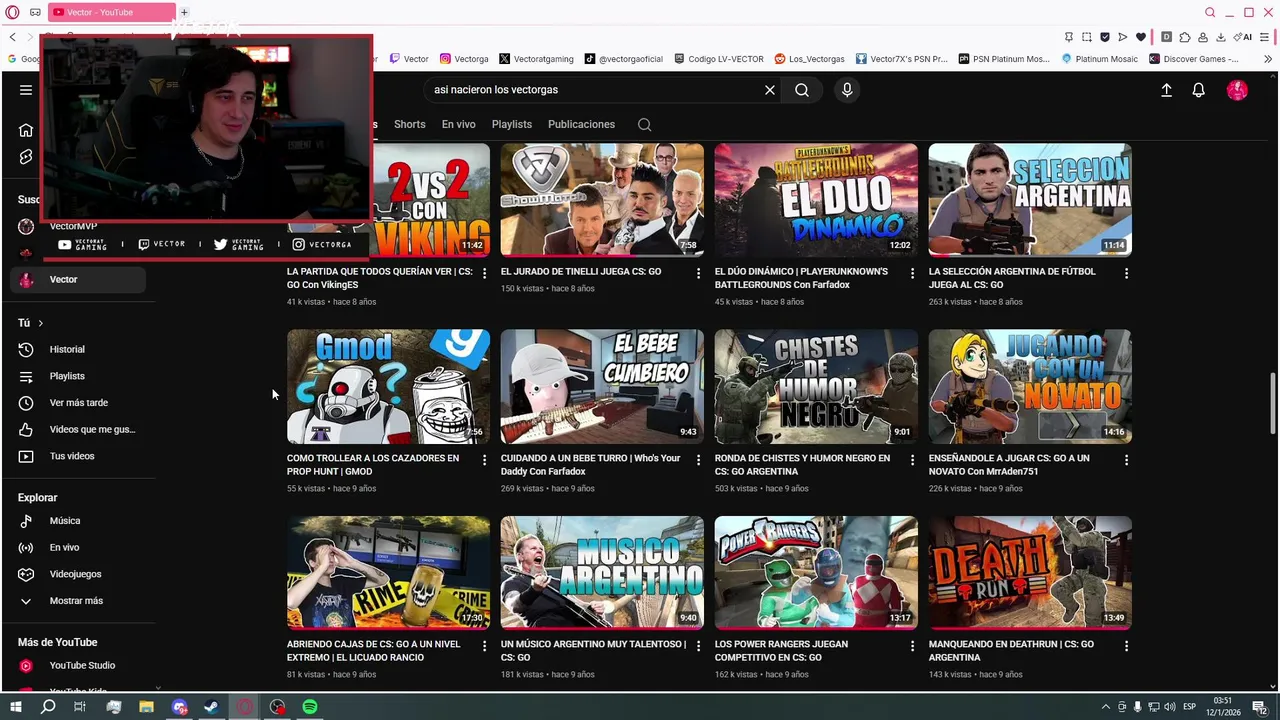
Task: Open options for ENSEÑANDOLE A JUGAR video
Action: (1126, 460)
